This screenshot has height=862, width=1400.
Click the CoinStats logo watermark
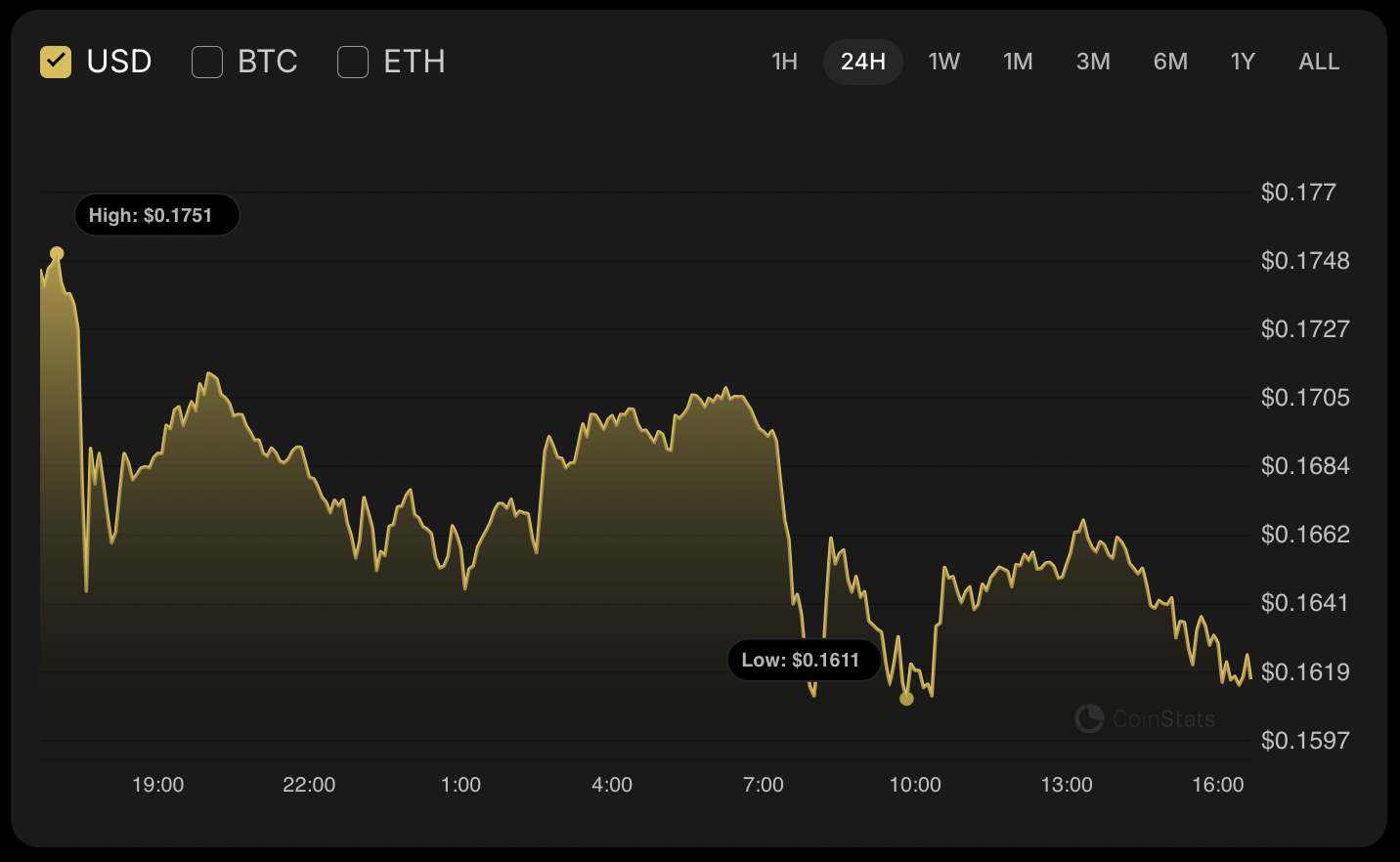pyautogui.click(x=1144, y=718)
